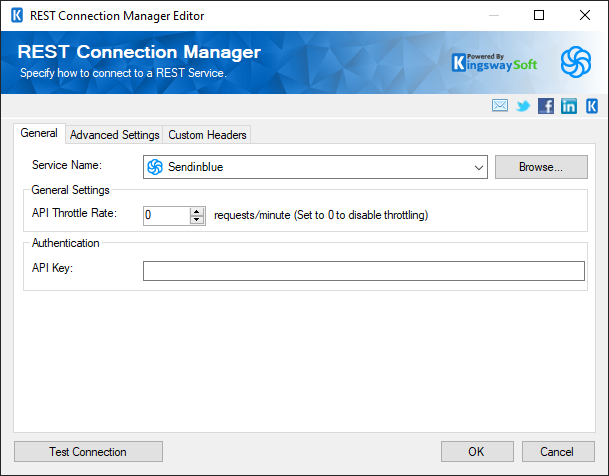Image resolution: width=609 pixels, height=476 pixels.
Task: Click the Sendinblue logo in the banner
Action: coord(576,62)
